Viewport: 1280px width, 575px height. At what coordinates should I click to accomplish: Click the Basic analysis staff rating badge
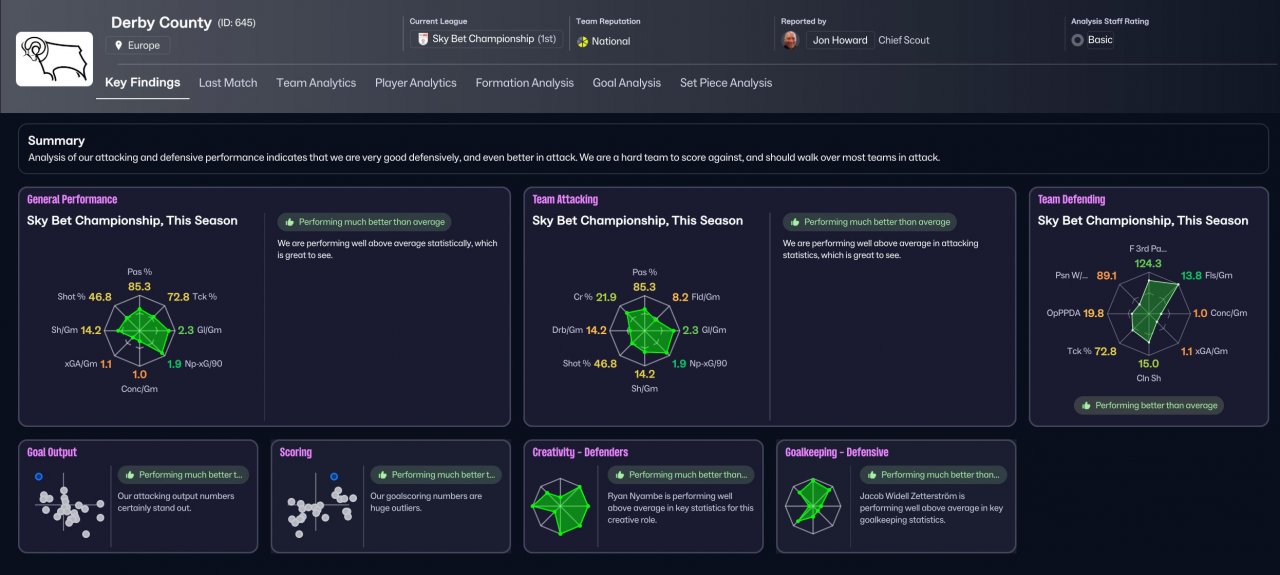point(1092,40)
